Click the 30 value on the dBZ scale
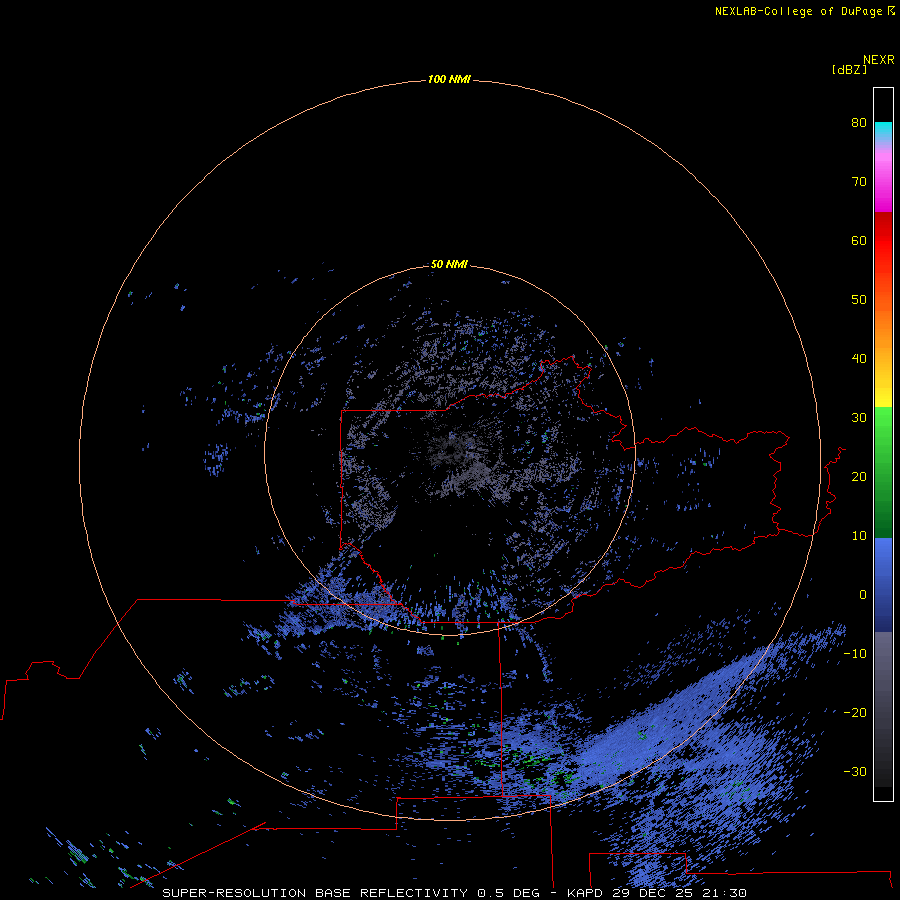Image resolution: width=900 pixels, height=900 pixels. click(859, 418)
